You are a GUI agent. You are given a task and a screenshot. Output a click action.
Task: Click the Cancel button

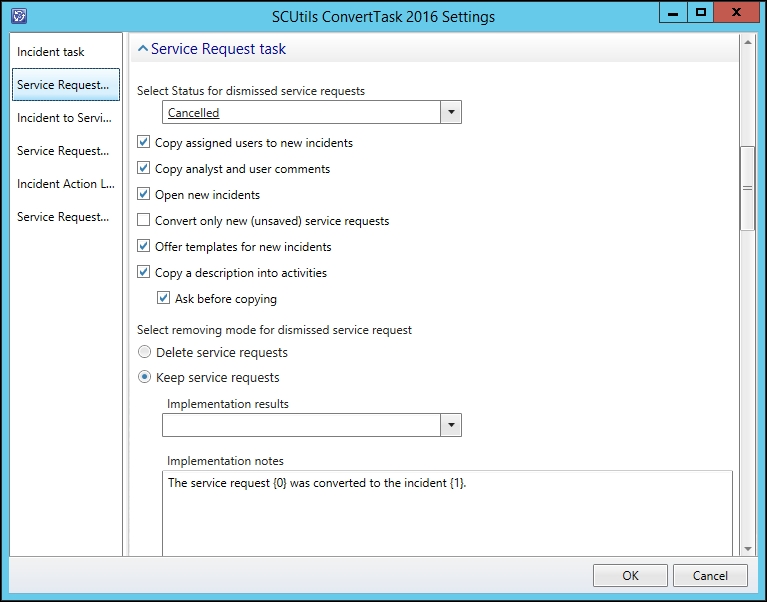pyautogui.click(x=710, y=576)
